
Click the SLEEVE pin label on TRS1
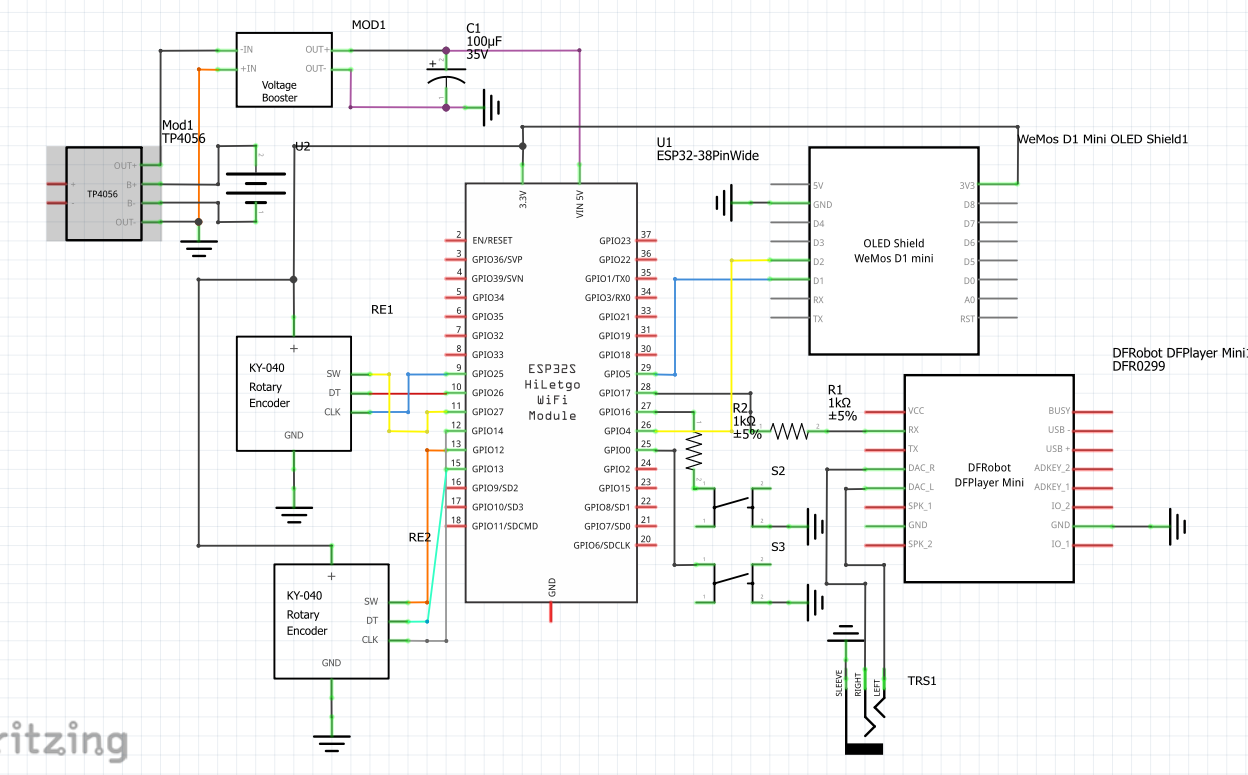click(x=839, y=685)
